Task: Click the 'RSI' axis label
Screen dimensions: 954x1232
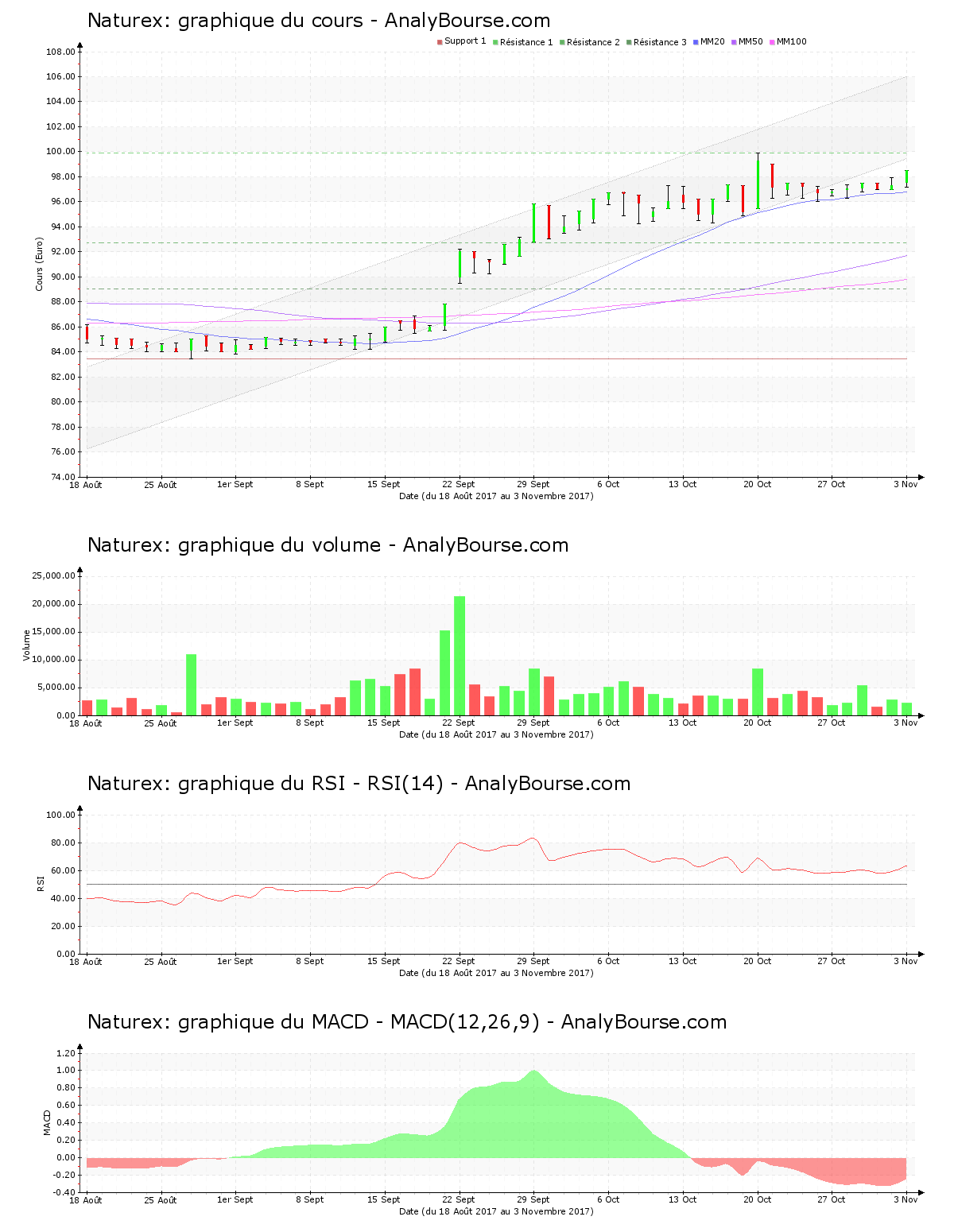Action: pos(41,883)
